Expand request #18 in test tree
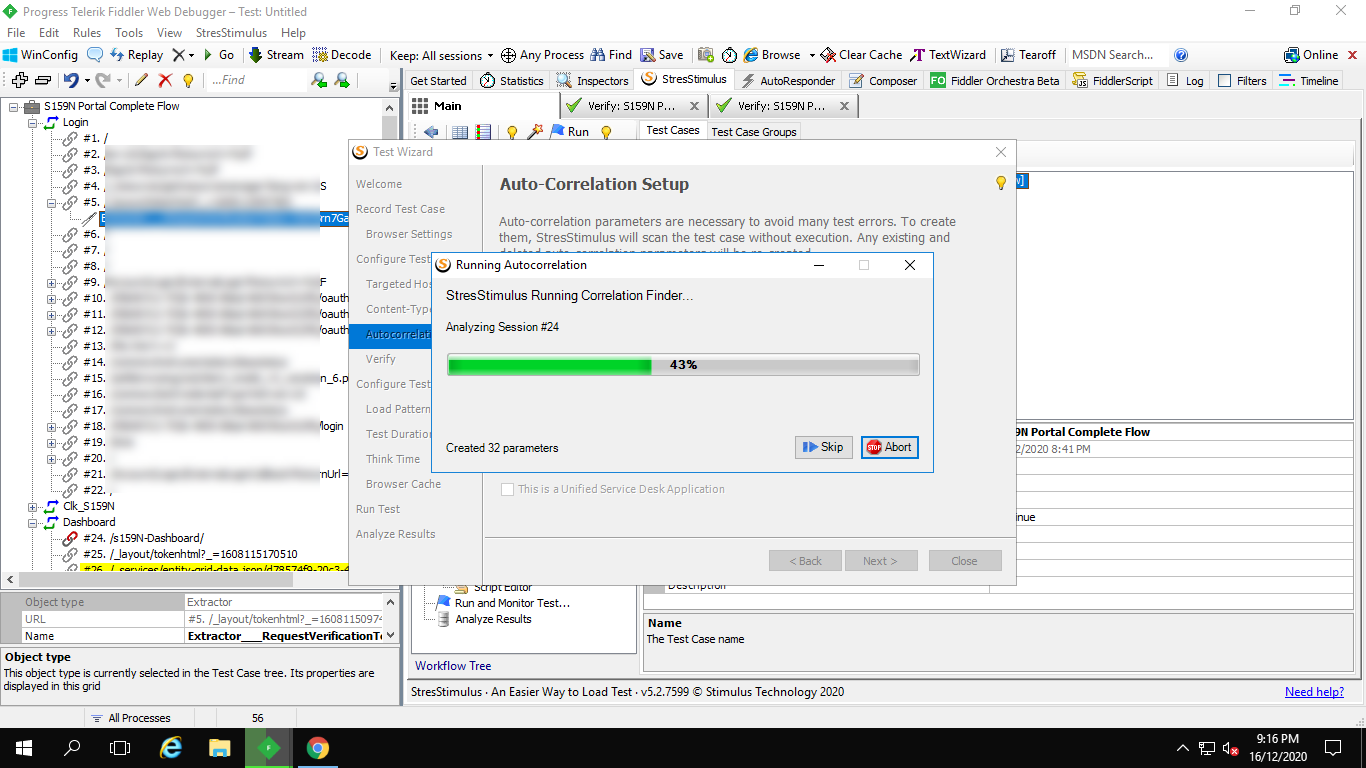 52,426
